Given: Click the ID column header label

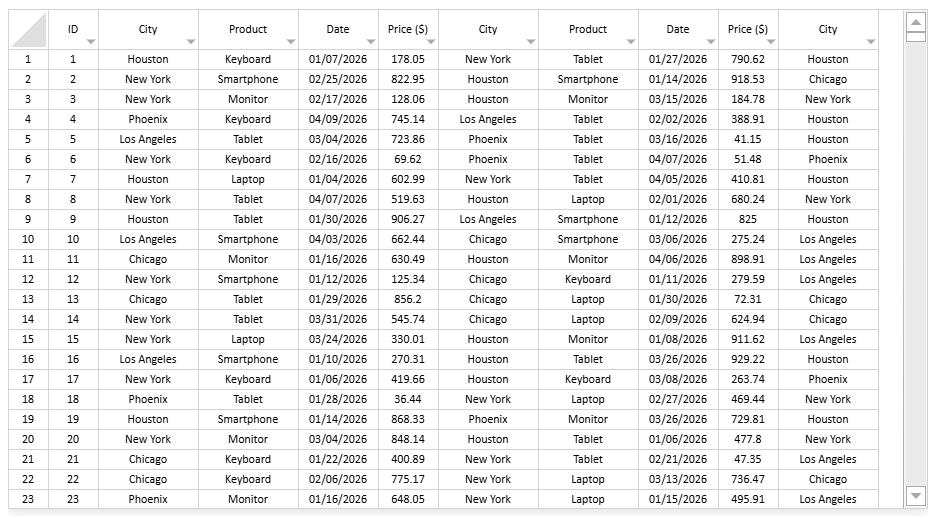Looking at the screenshot, I should 73,29.
